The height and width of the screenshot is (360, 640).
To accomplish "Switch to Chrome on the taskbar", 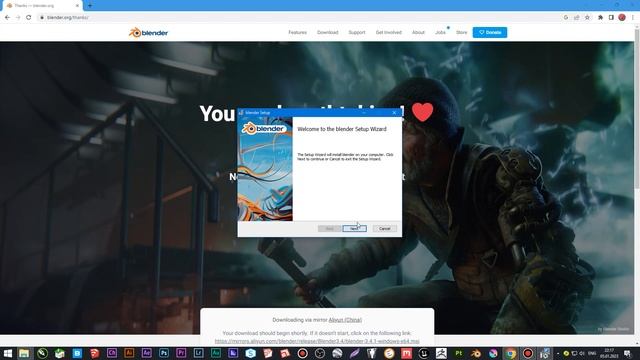I will coord(511,353).
